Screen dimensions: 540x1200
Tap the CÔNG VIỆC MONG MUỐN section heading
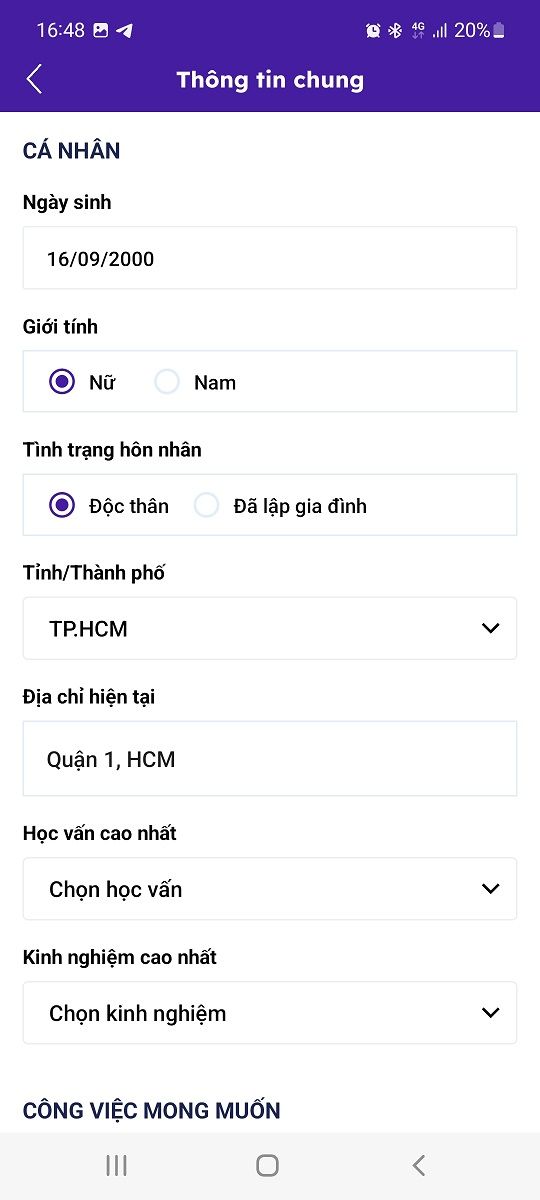152,1110
